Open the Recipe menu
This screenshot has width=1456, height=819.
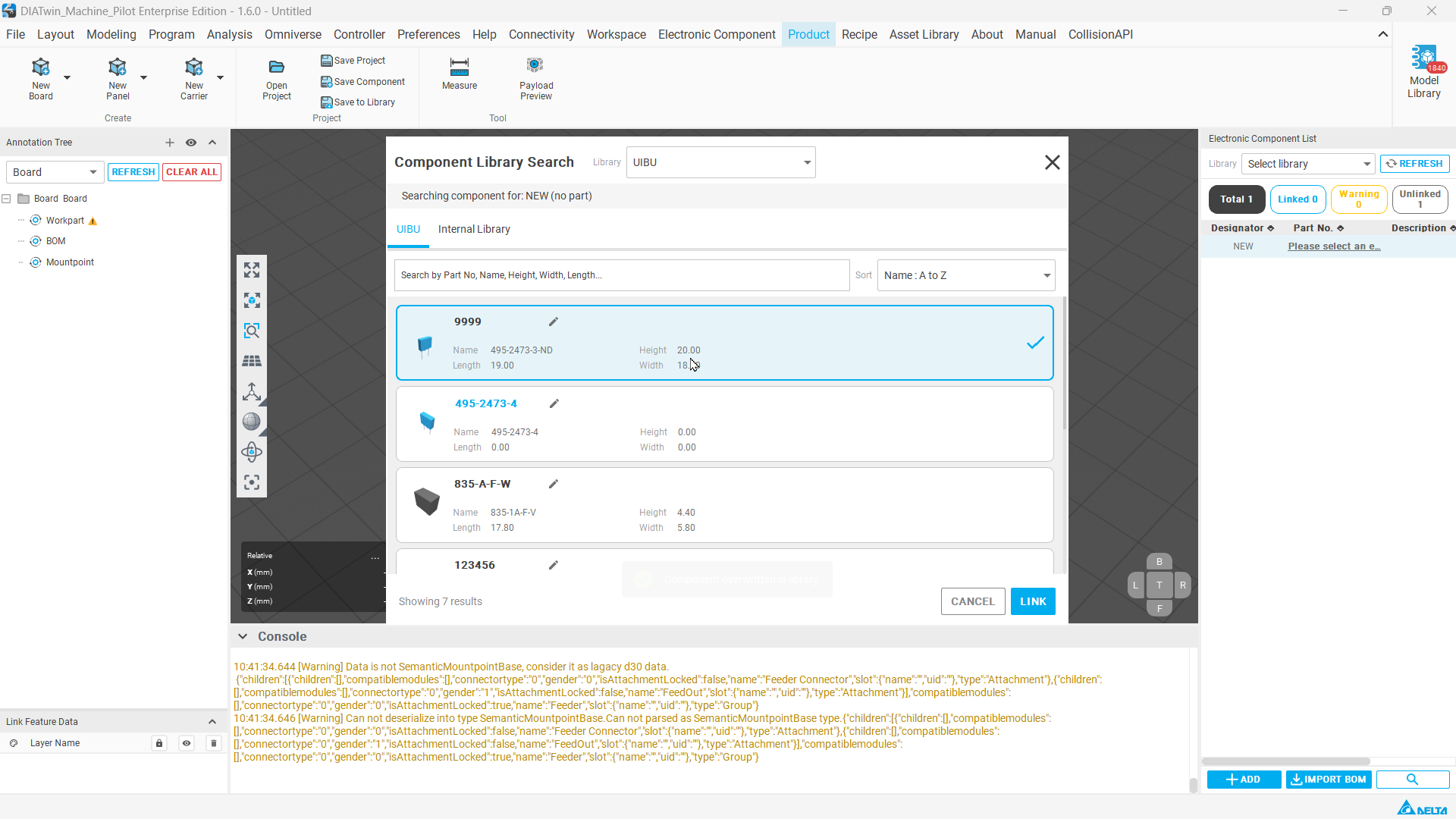[x=859, y=34]
